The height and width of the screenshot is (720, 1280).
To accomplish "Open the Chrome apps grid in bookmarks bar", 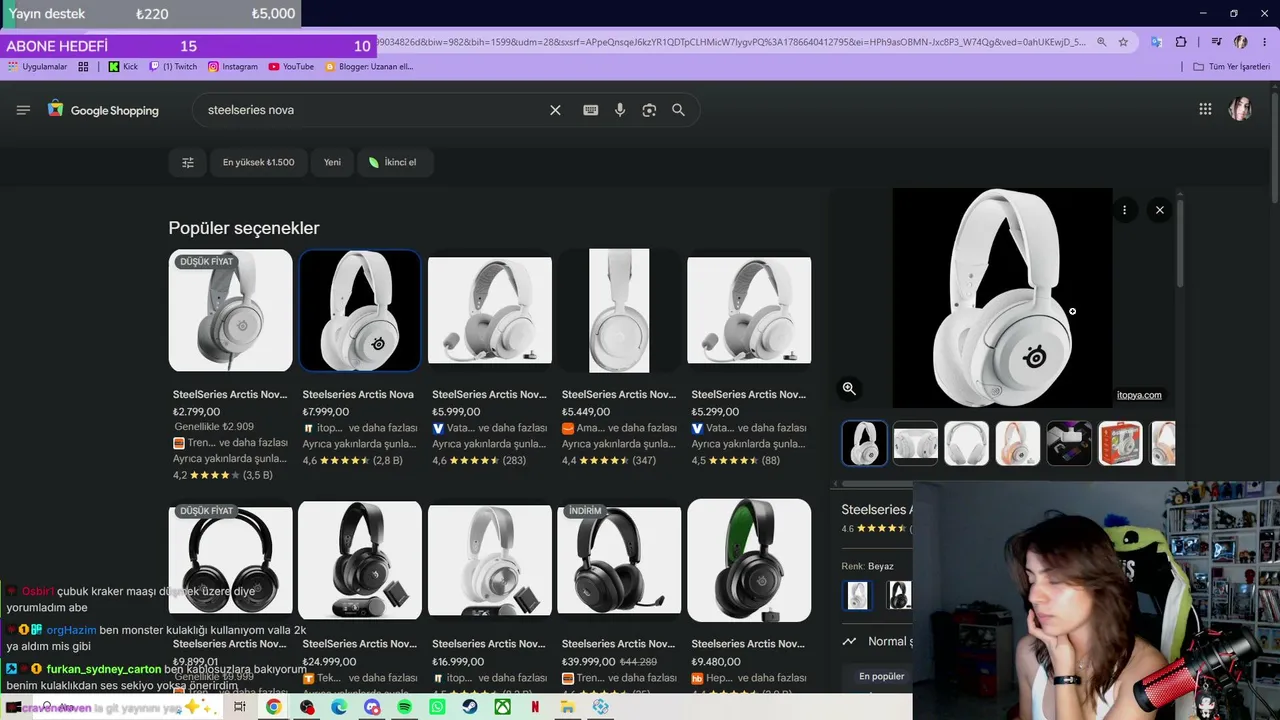I will click(x=83, y=67).
